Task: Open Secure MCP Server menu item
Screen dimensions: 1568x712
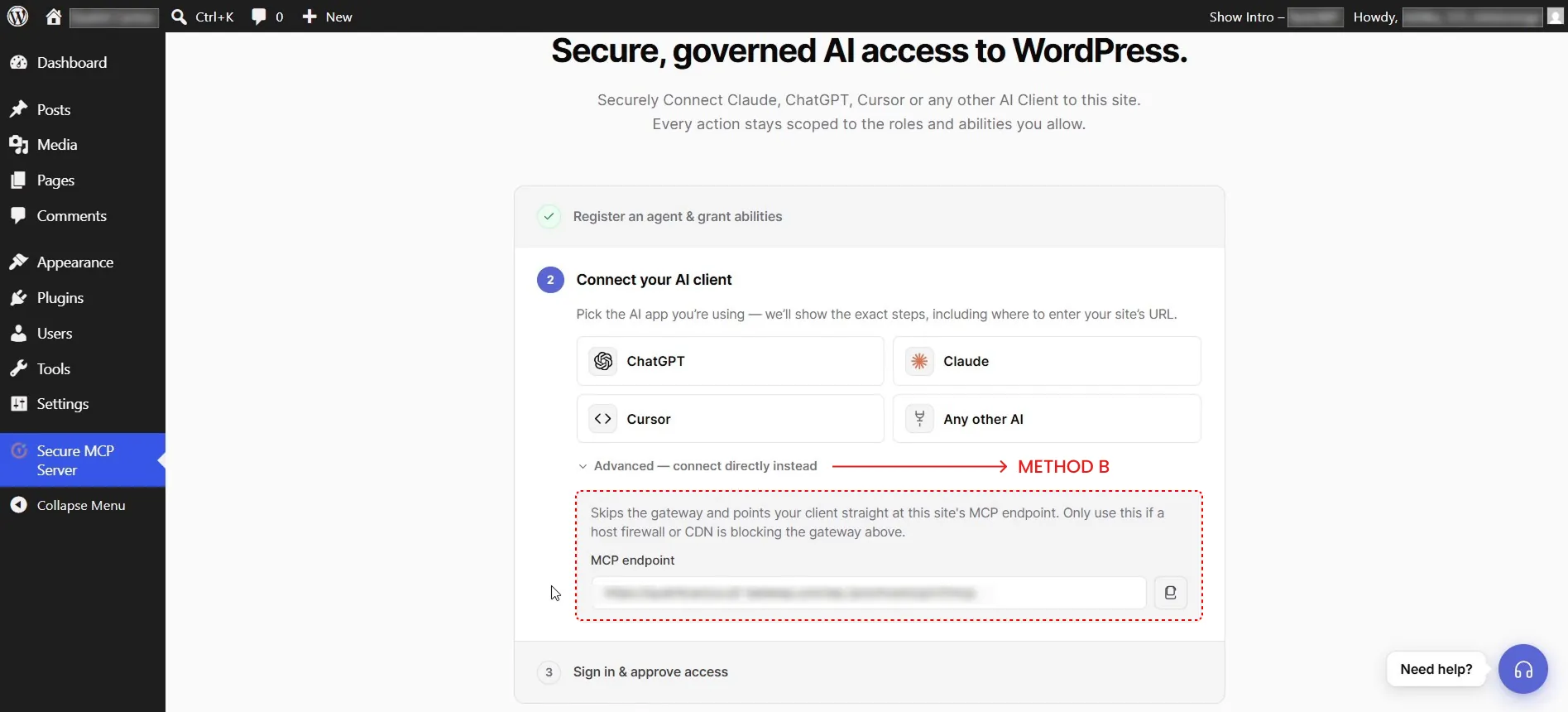Action: point(83,460)
